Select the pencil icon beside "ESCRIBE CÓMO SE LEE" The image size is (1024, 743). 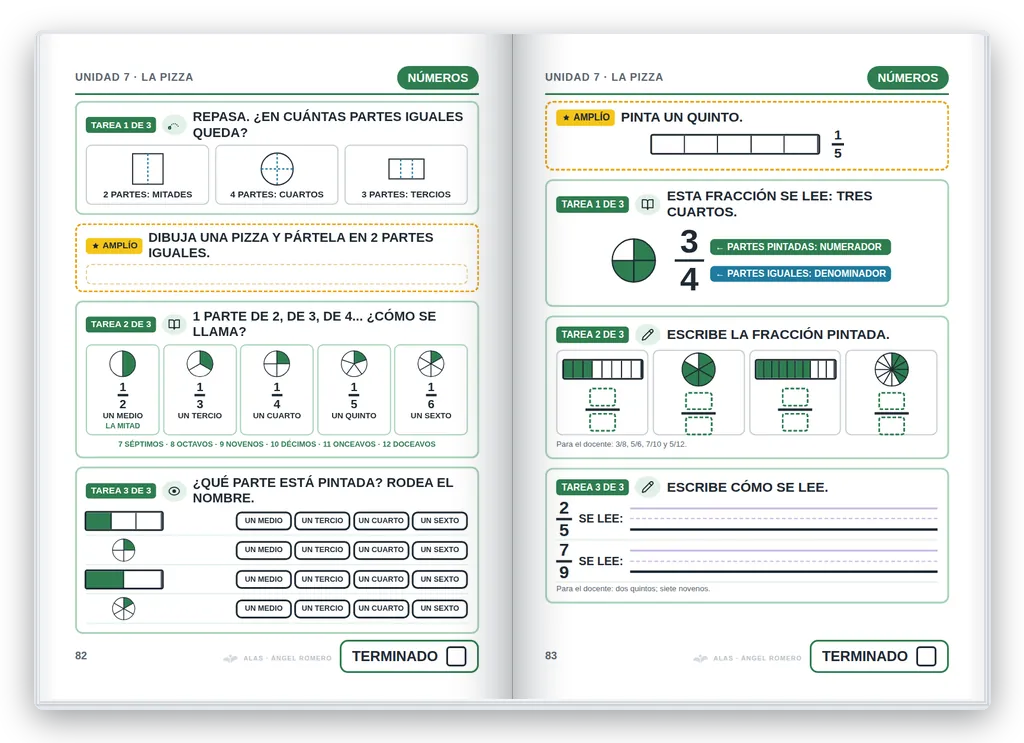(x=647, y=487)
